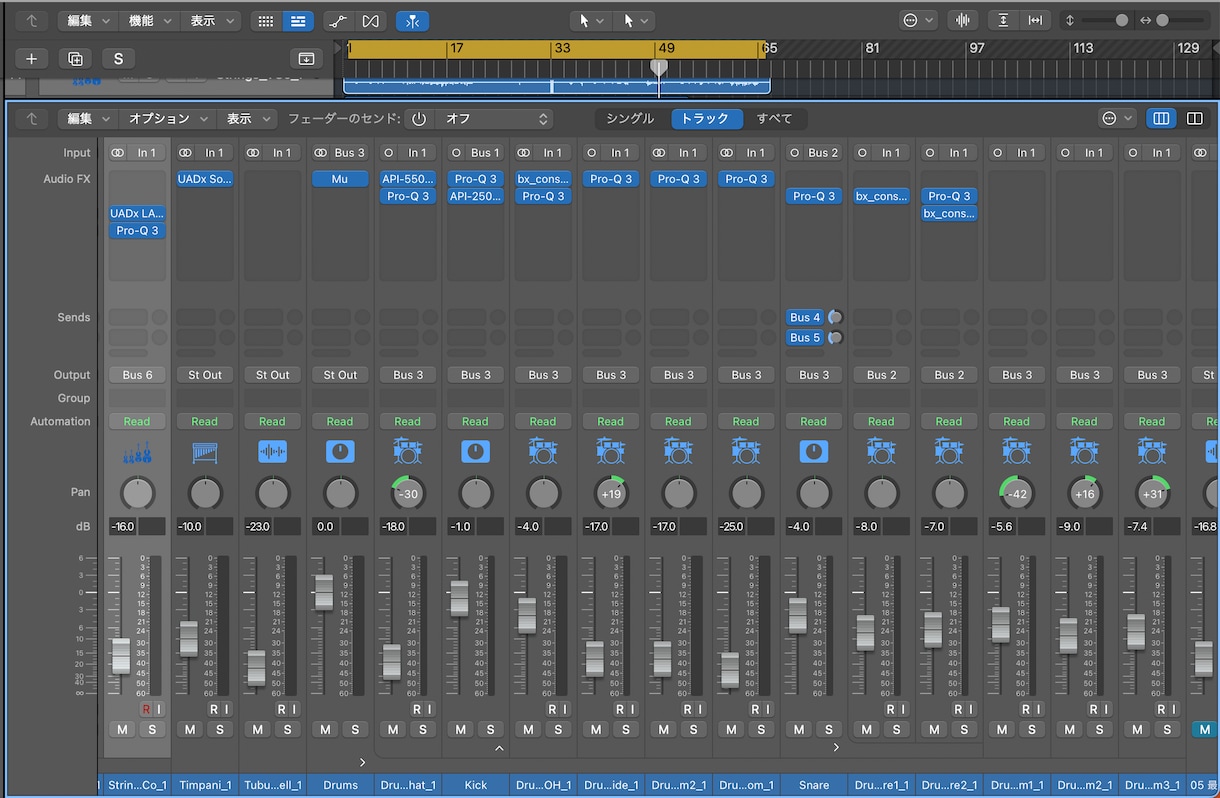Expand the Drums track stack arrow
The height and width of the screenshot is (798, 1220).
click(363, 762)
